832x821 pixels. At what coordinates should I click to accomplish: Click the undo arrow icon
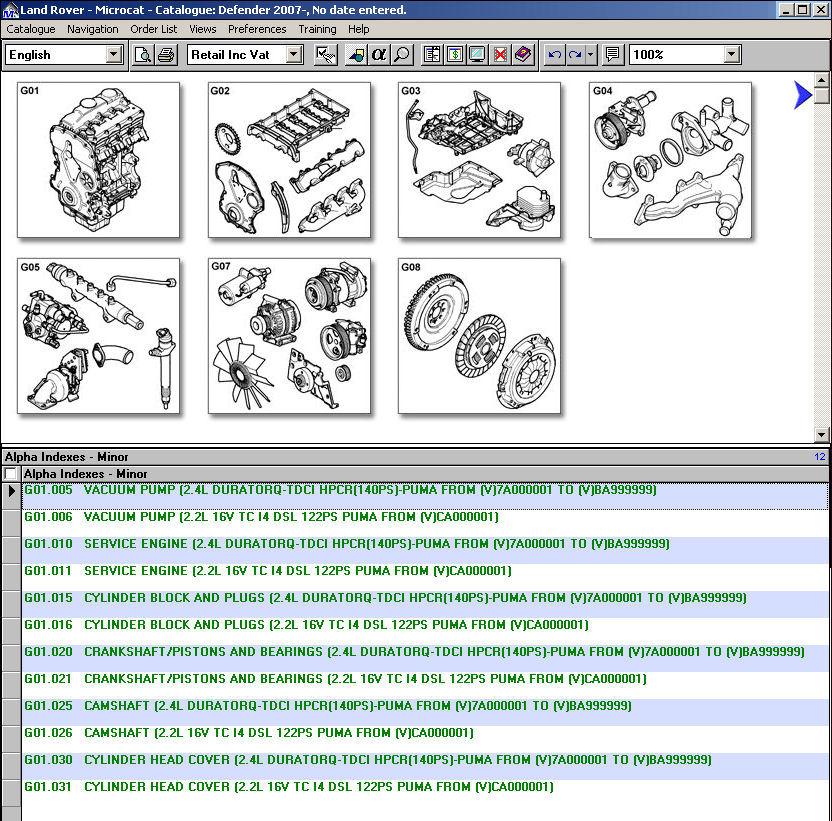[554, 55]
